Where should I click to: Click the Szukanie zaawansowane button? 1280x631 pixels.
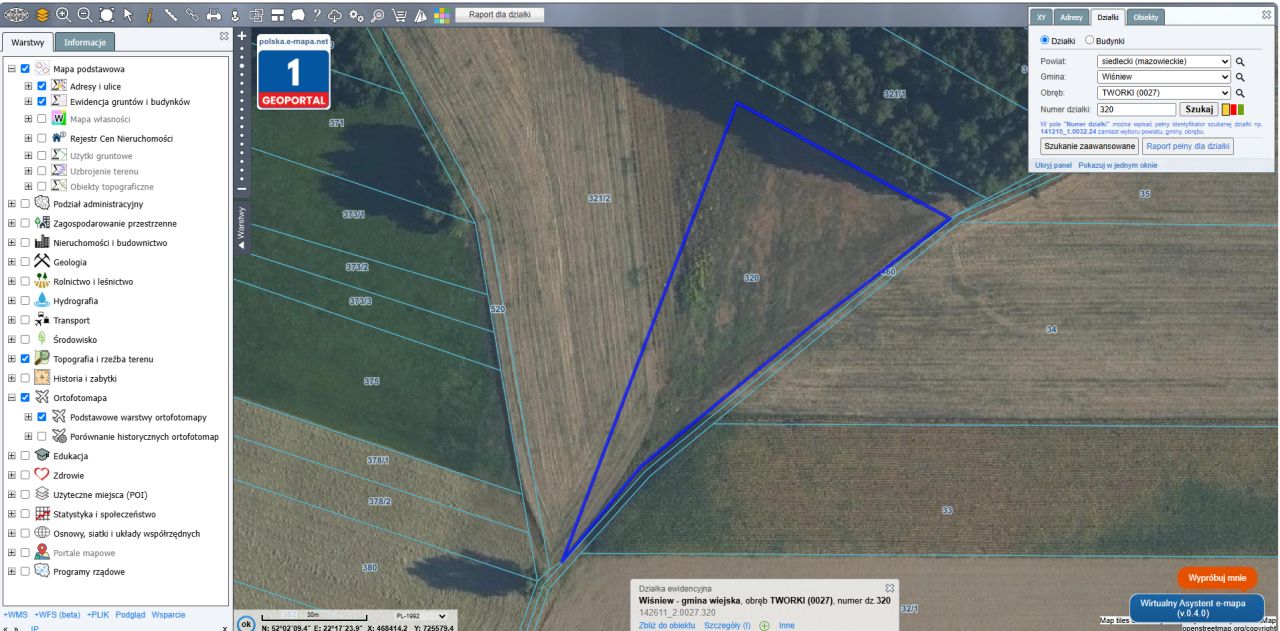[1090, 147]
